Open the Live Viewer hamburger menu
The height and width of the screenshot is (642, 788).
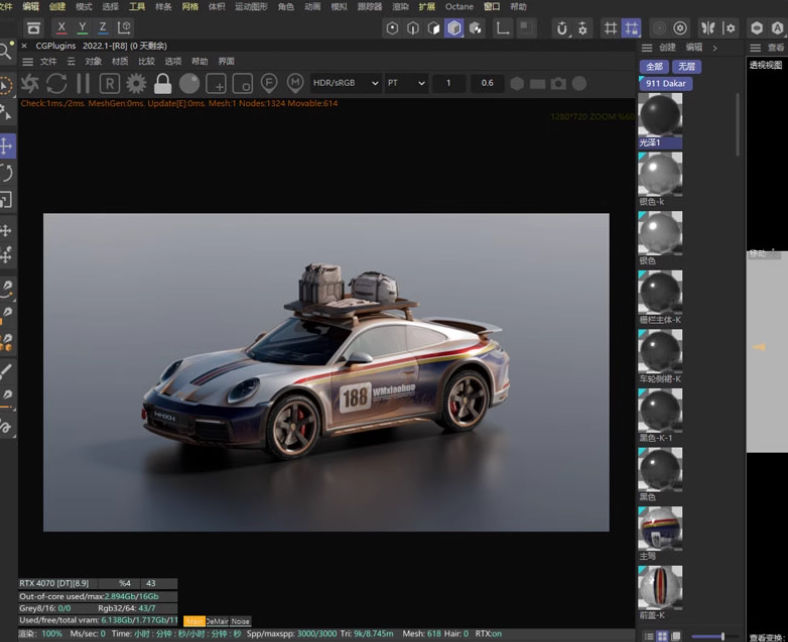(28, 62)
